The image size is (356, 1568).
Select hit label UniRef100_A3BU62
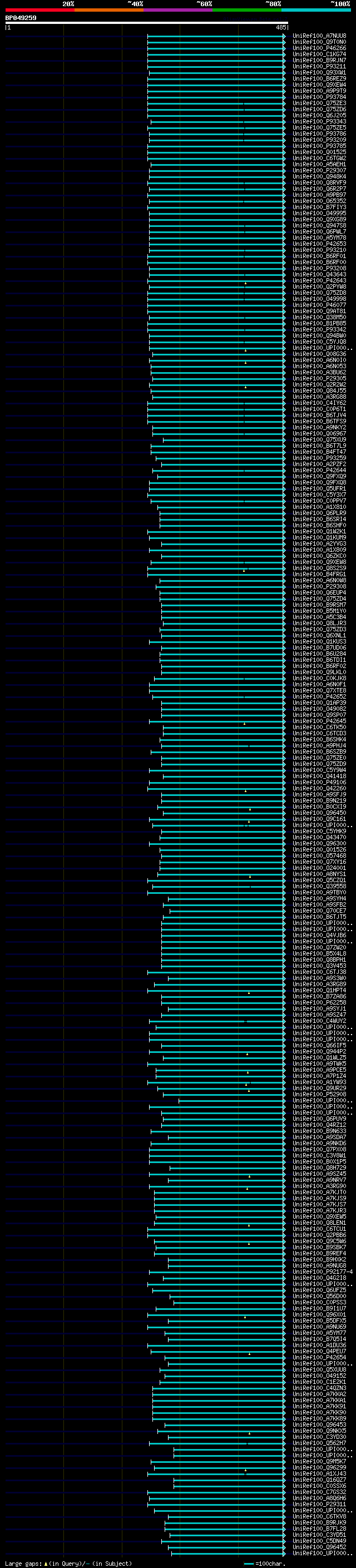319,372
